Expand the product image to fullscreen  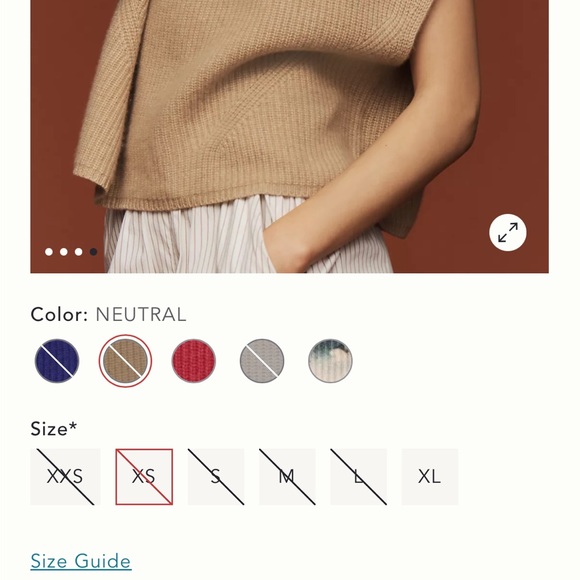(508, 233)
